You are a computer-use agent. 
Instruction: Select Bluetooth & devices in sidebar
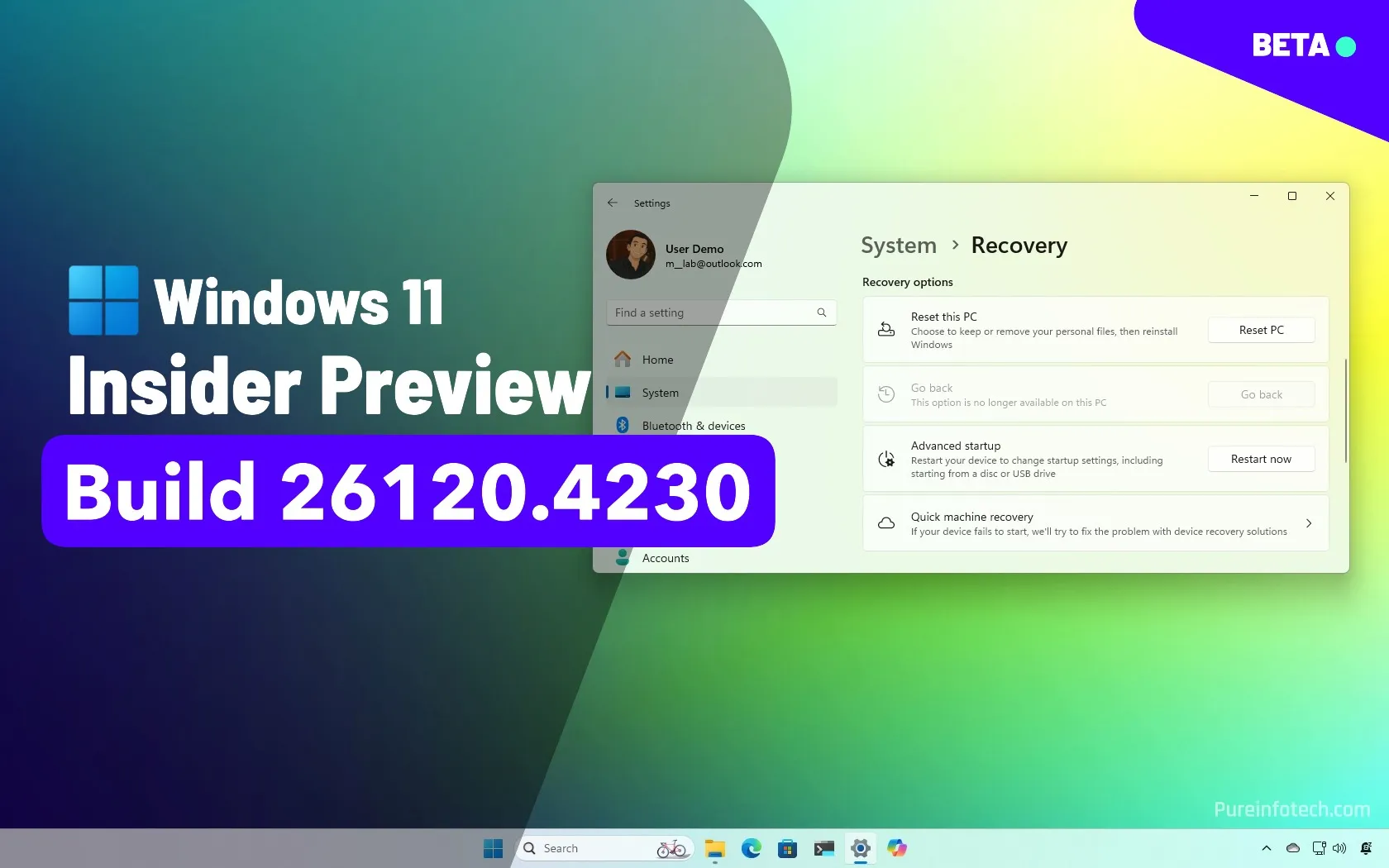coord(694,425)
